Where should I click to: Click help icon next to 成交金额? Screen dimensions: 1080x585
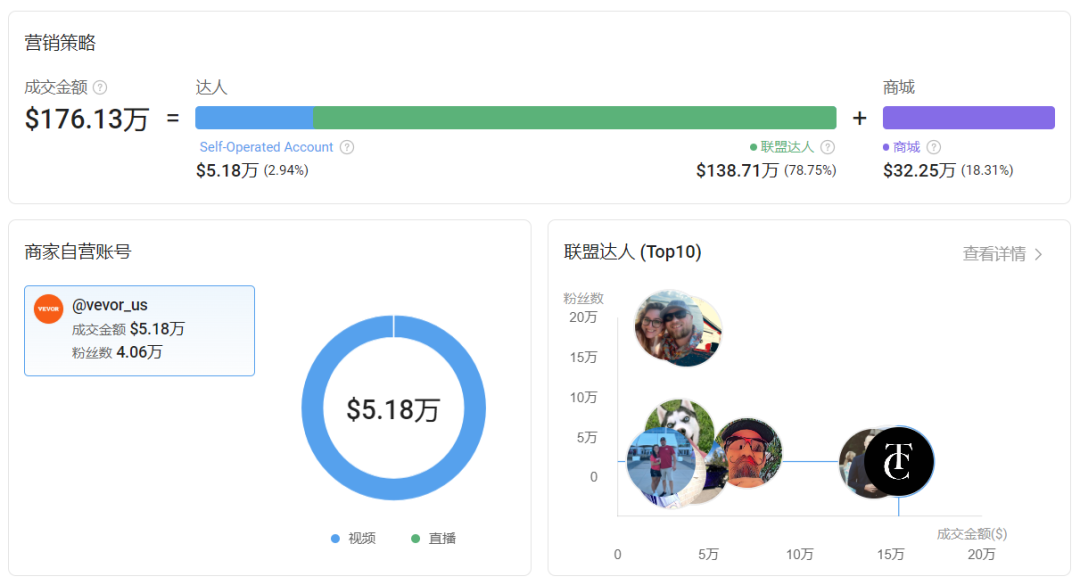coord(100,88)
